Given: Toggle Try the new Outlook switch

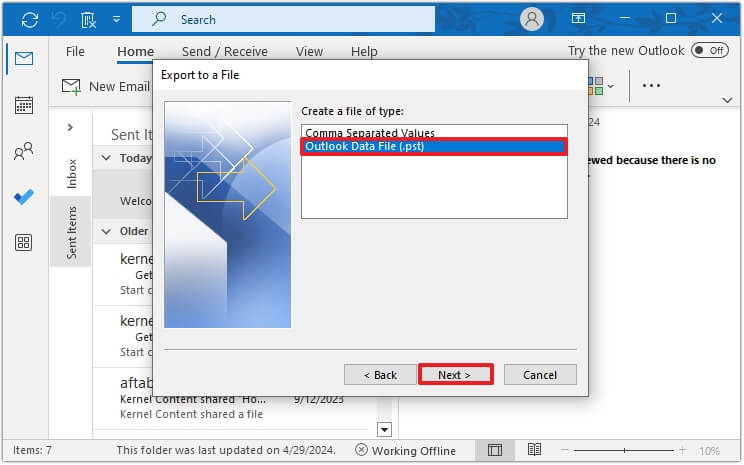Looking at the screenshot, I should (709, 50).
